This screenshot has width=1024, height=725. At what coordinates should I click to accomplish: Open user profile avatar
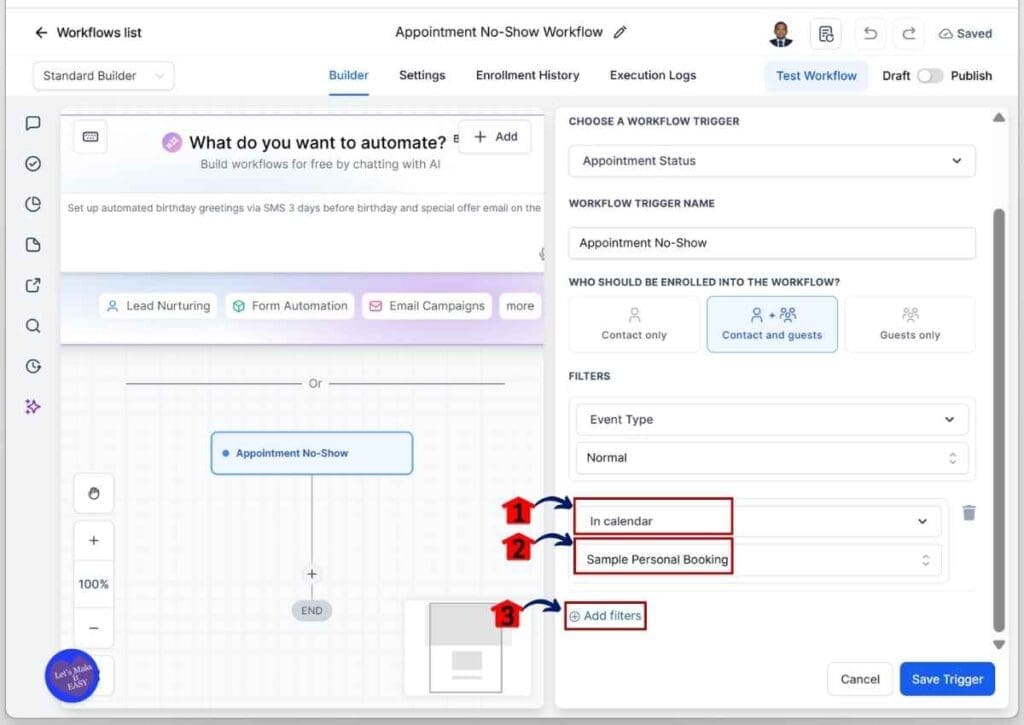pos(780,34)
